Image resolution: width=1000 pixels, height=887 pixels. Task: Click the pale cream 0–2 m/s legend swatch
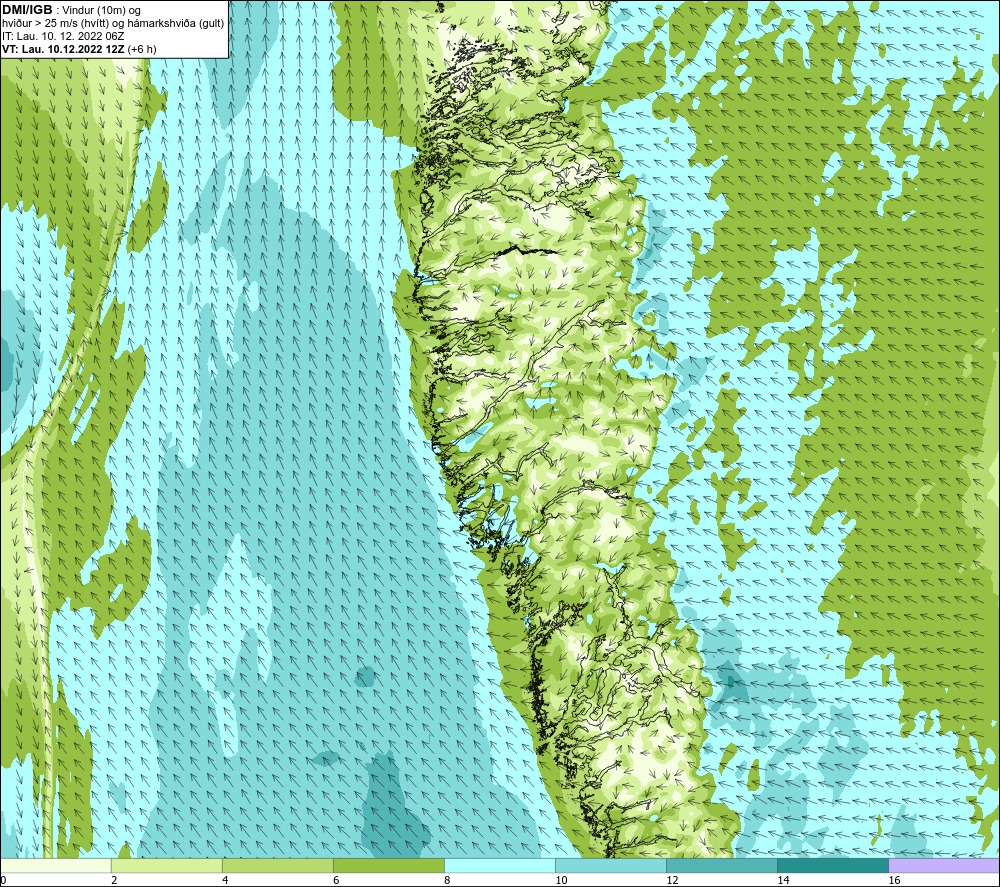56,865
